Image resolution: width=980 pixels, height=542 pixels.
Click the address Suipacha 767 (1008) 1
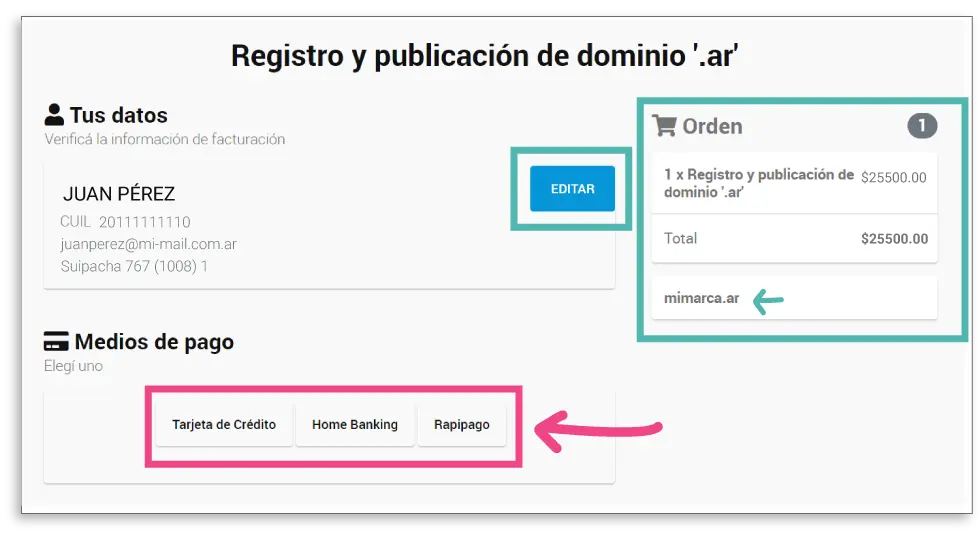134,267
